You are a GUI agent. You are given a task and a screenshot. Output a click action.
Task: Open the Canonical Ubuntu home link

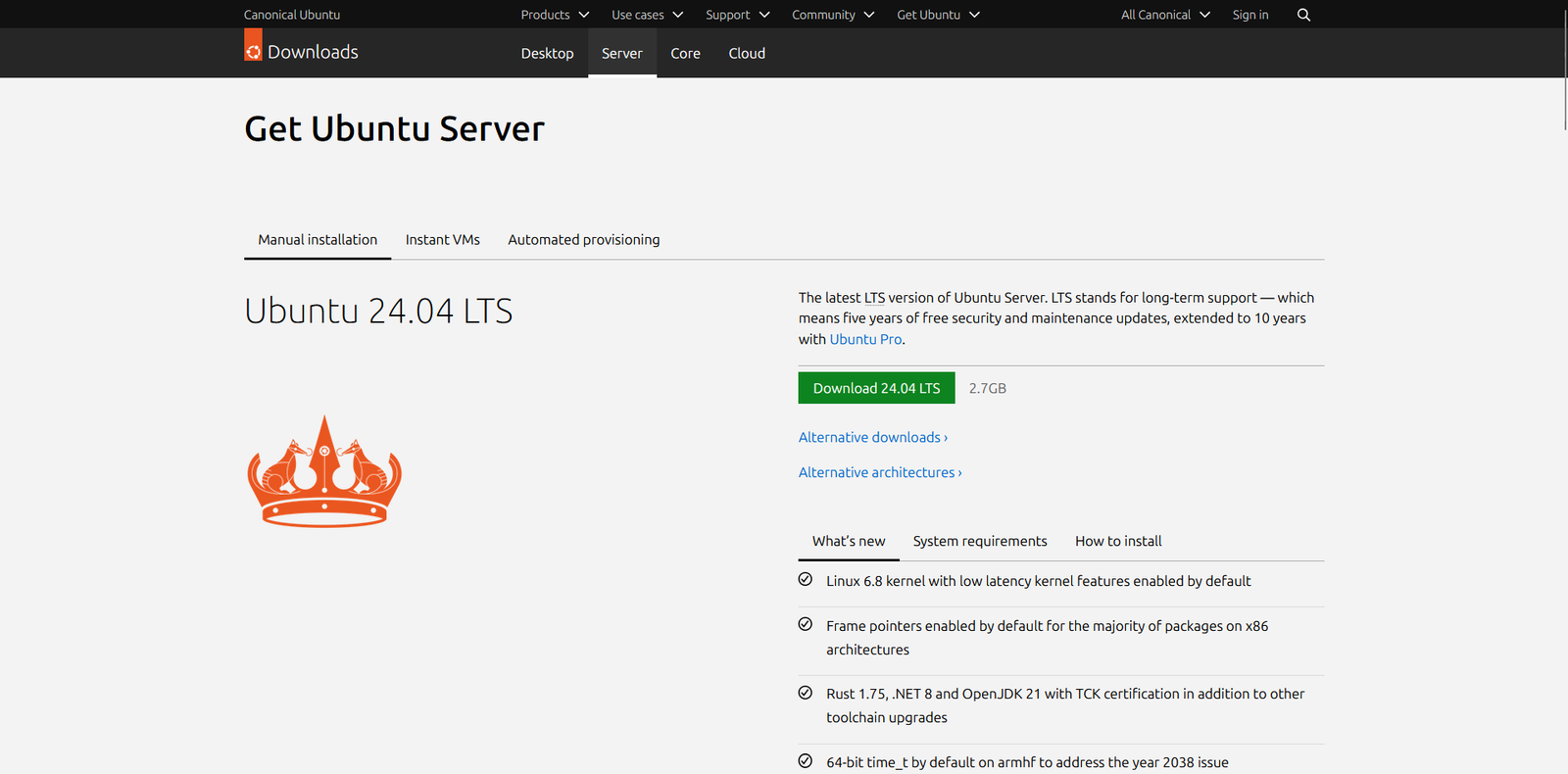(292, 15)
